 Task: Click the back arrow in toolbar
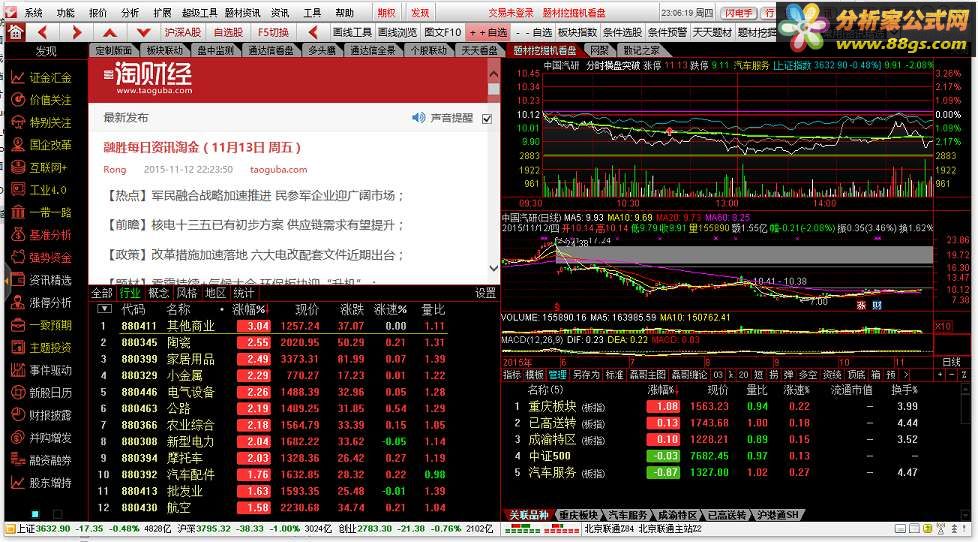click(42, 32)
